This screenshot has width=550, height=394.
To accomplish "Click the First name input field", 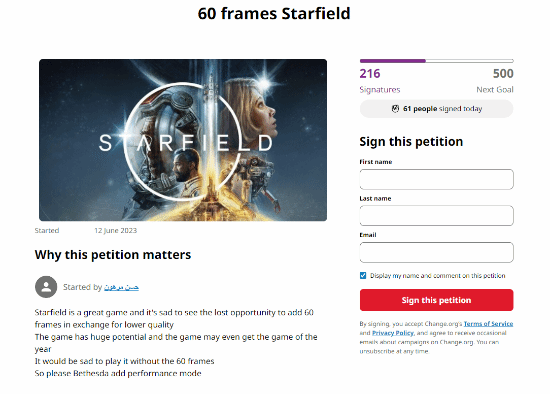I will [x=436, y=179].
